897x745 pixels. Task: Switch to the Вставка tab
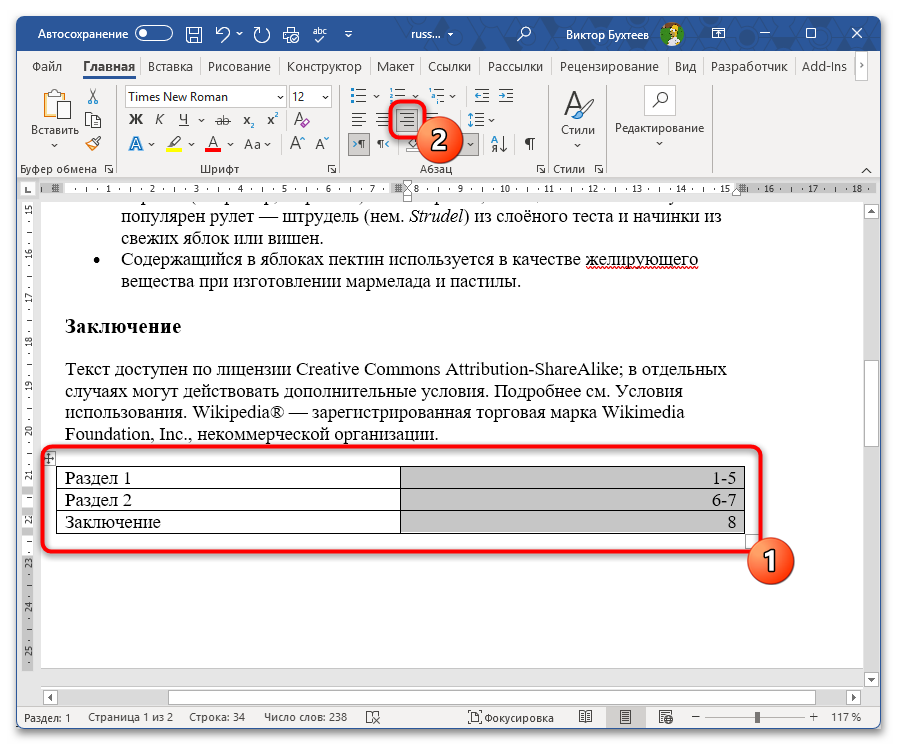(x=170, y=66)
